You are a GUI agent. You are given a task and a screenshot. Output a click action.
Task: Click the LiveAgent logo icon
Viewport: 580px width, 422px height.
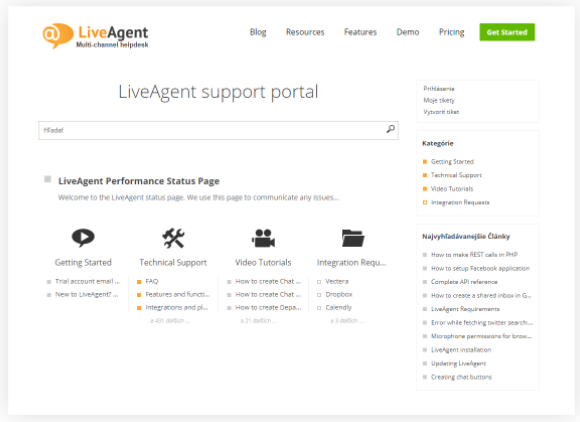(58, 36)
